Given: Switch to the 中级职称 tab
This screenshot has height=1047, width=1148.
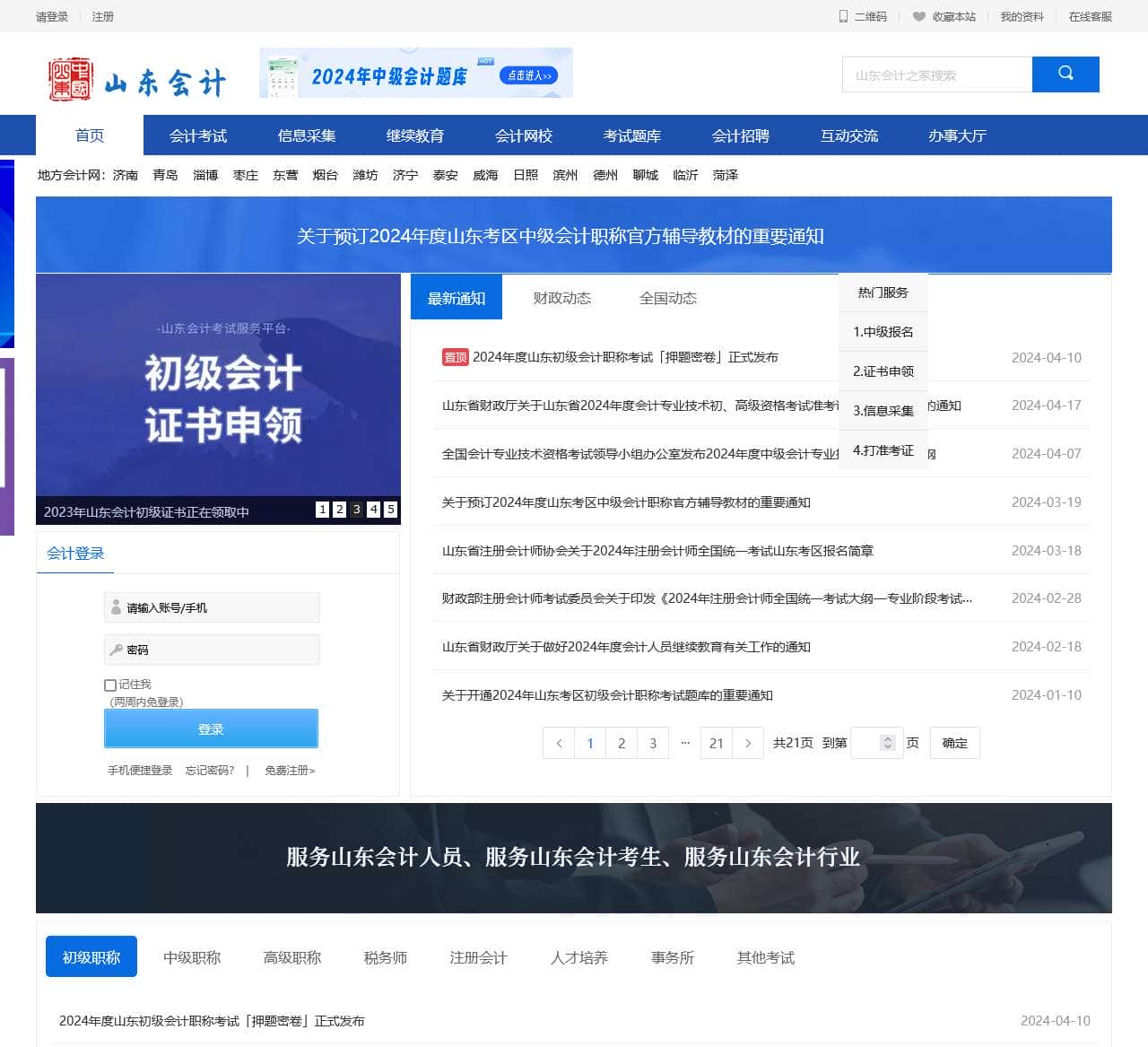Looking at the screenshot, I should [x=192, y=957].
